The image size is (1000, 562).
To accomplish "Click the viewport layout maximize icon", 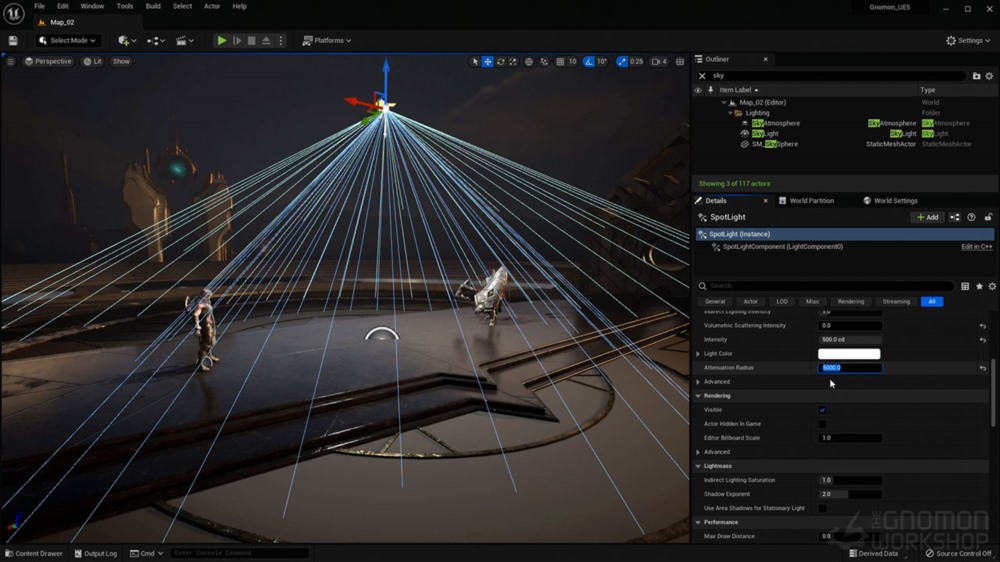I will [x=680, y=61].
